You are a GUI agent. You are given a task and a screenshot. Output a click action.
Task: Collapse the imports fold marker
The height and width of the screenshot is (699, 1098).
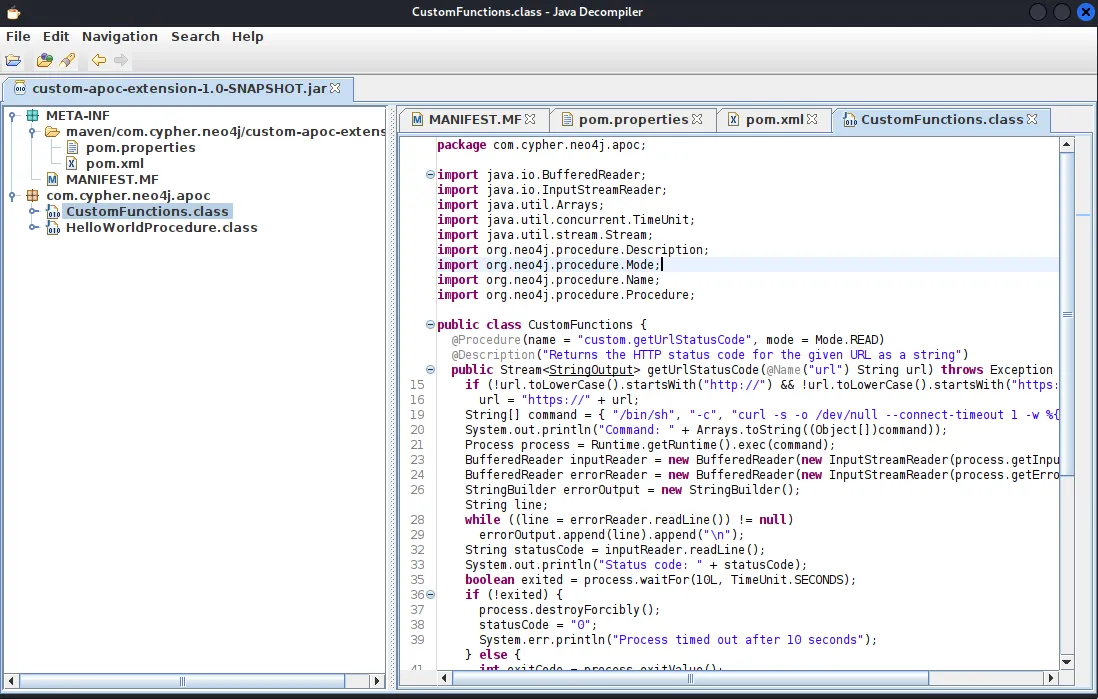pos(430,174)
